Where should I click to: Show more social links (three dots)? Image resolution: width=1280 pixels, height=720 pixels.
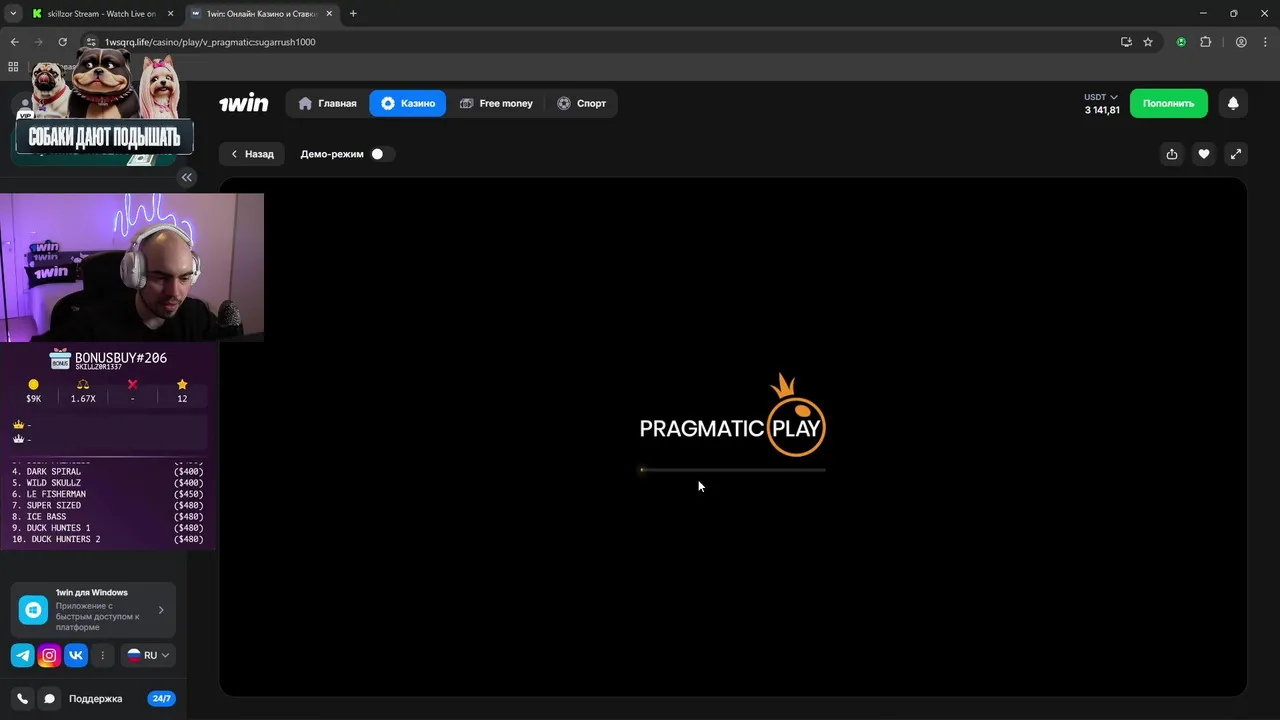click(x=102, y=656)
